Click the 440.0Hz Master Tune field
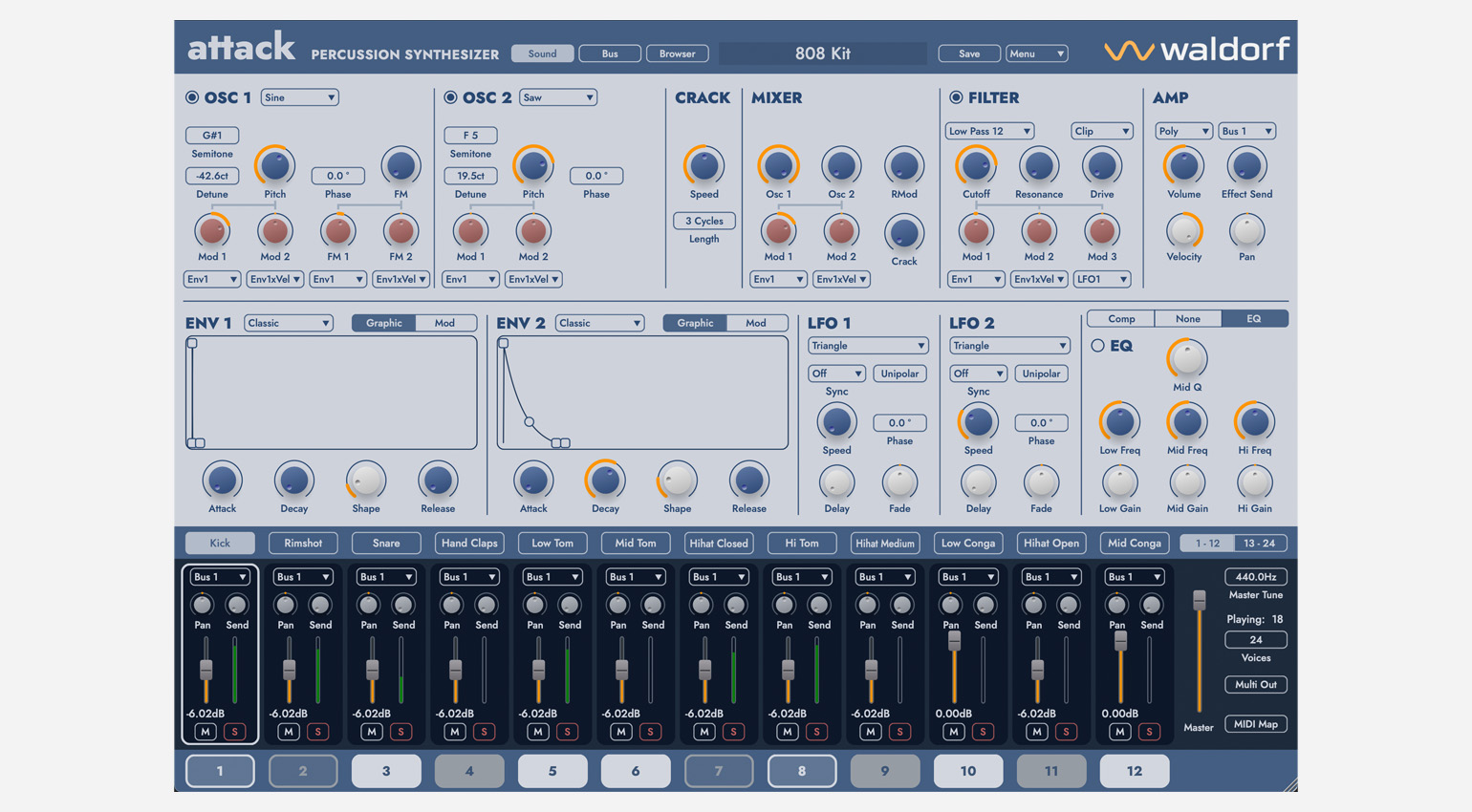Screen dimensions: 1472x812 click(1255, 577)
